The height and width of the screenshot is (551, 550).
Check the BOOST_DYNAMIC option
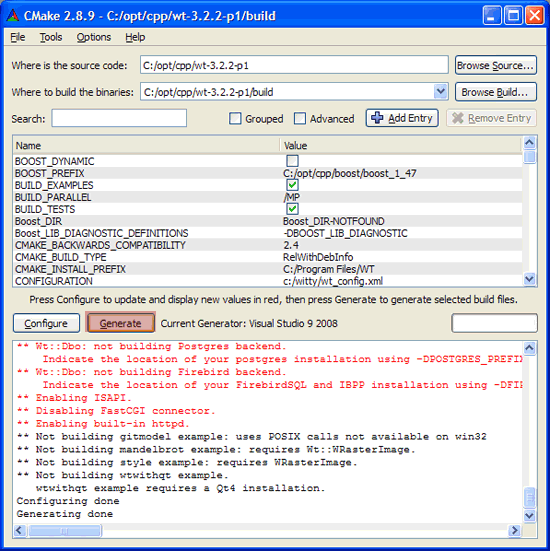pos(292,161)
